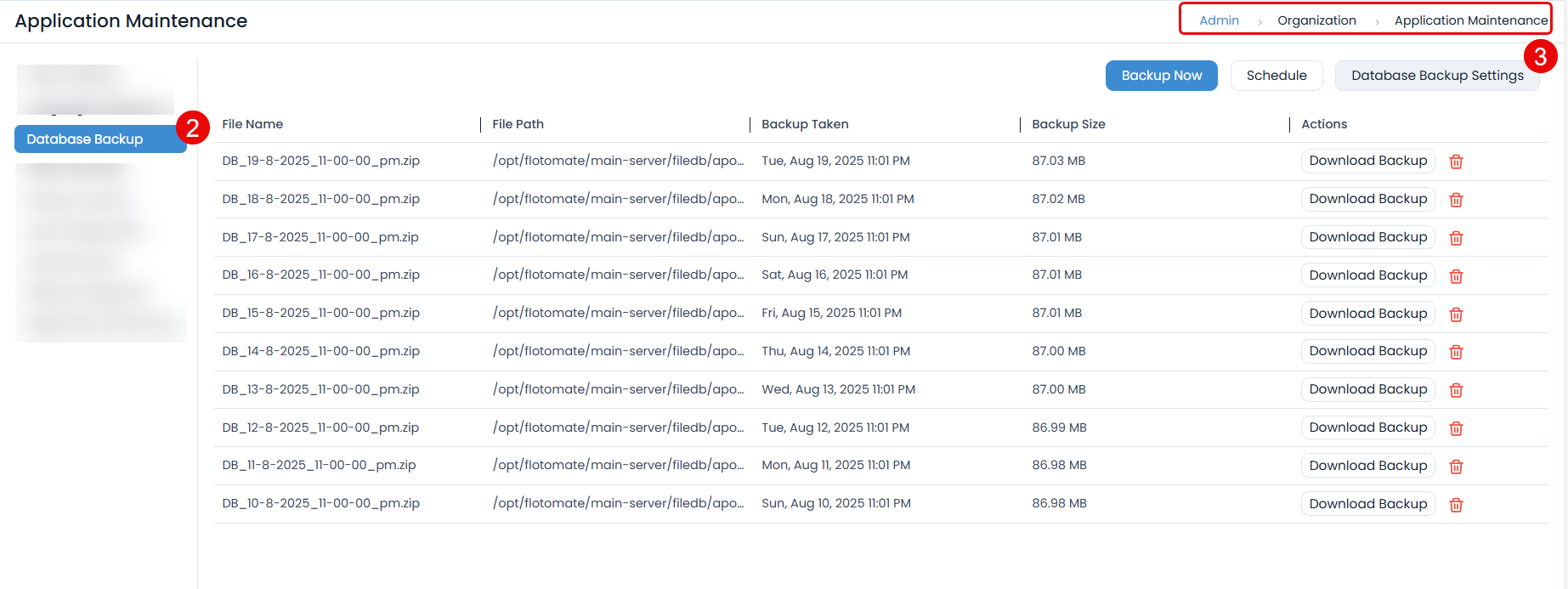Go to Admin breadcrumb link
Screen dimensions: 1568x589
pyautogui.click(x=1219, y=20)
